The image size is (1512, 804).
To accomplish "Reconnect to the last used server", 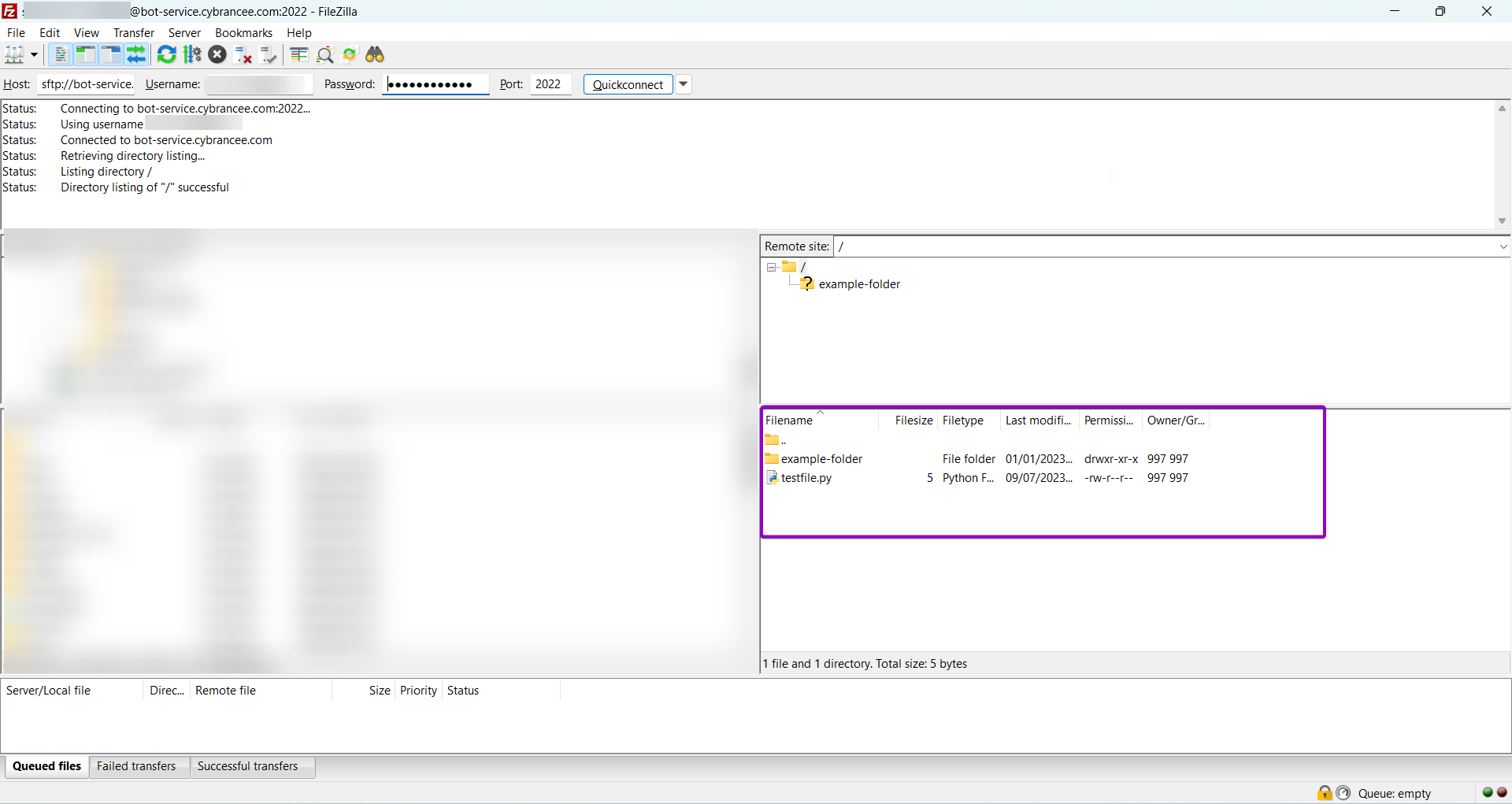I will 268,54.
